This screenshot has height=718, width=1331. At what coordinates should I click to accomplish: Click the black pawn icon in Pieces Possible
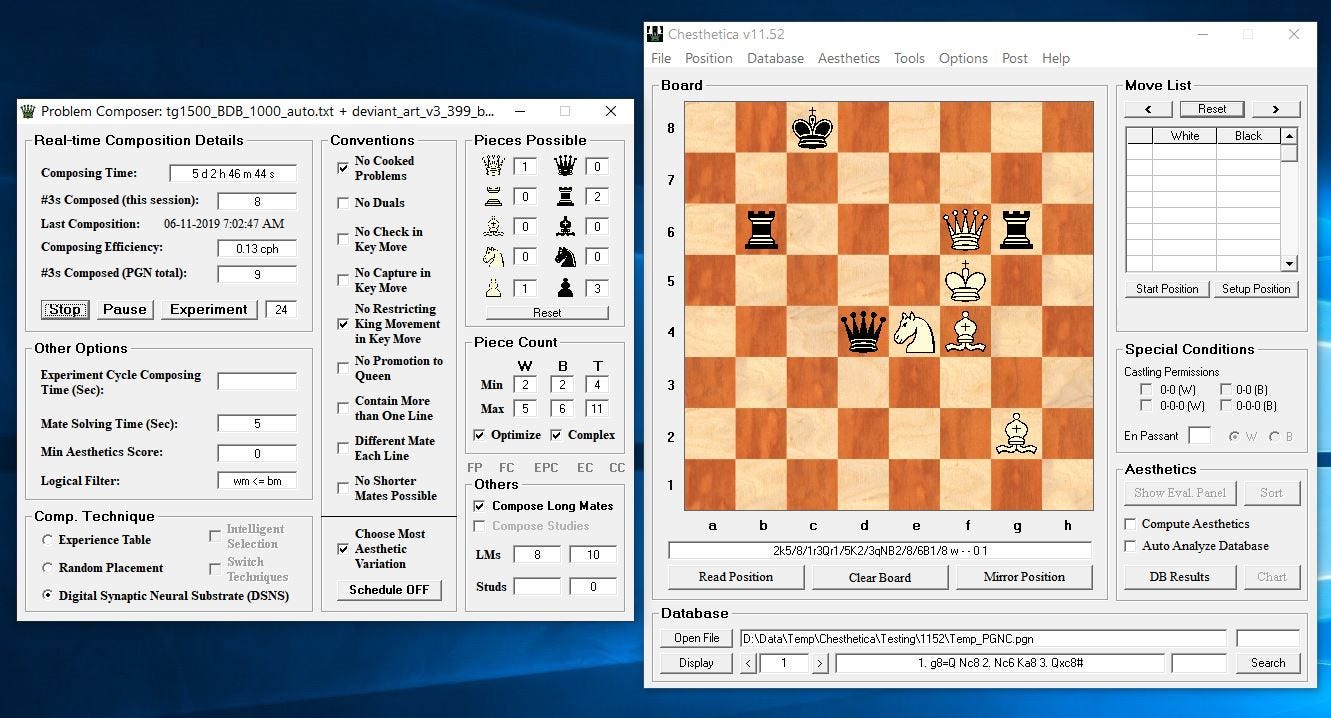(x=565, y=288)
